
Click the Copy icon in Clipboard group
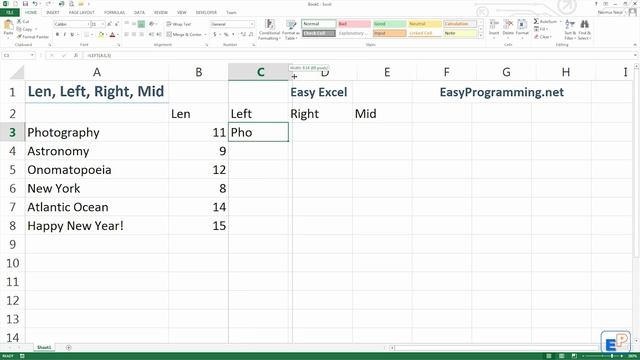[19, 29]
